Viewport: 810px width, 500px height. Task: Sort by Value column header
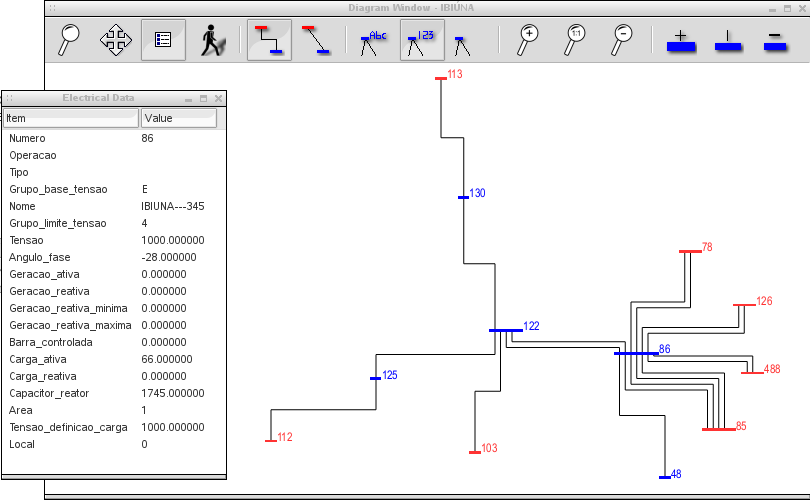179,118
